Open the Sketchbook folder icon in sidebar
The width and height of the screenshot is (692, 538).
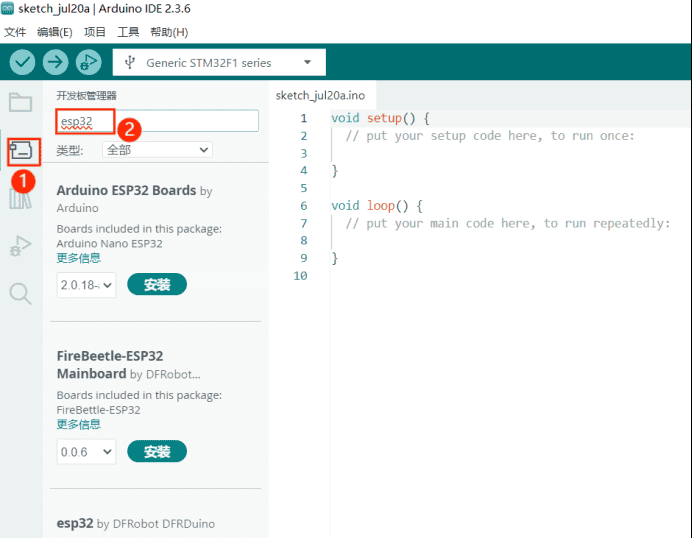point(20,102)
